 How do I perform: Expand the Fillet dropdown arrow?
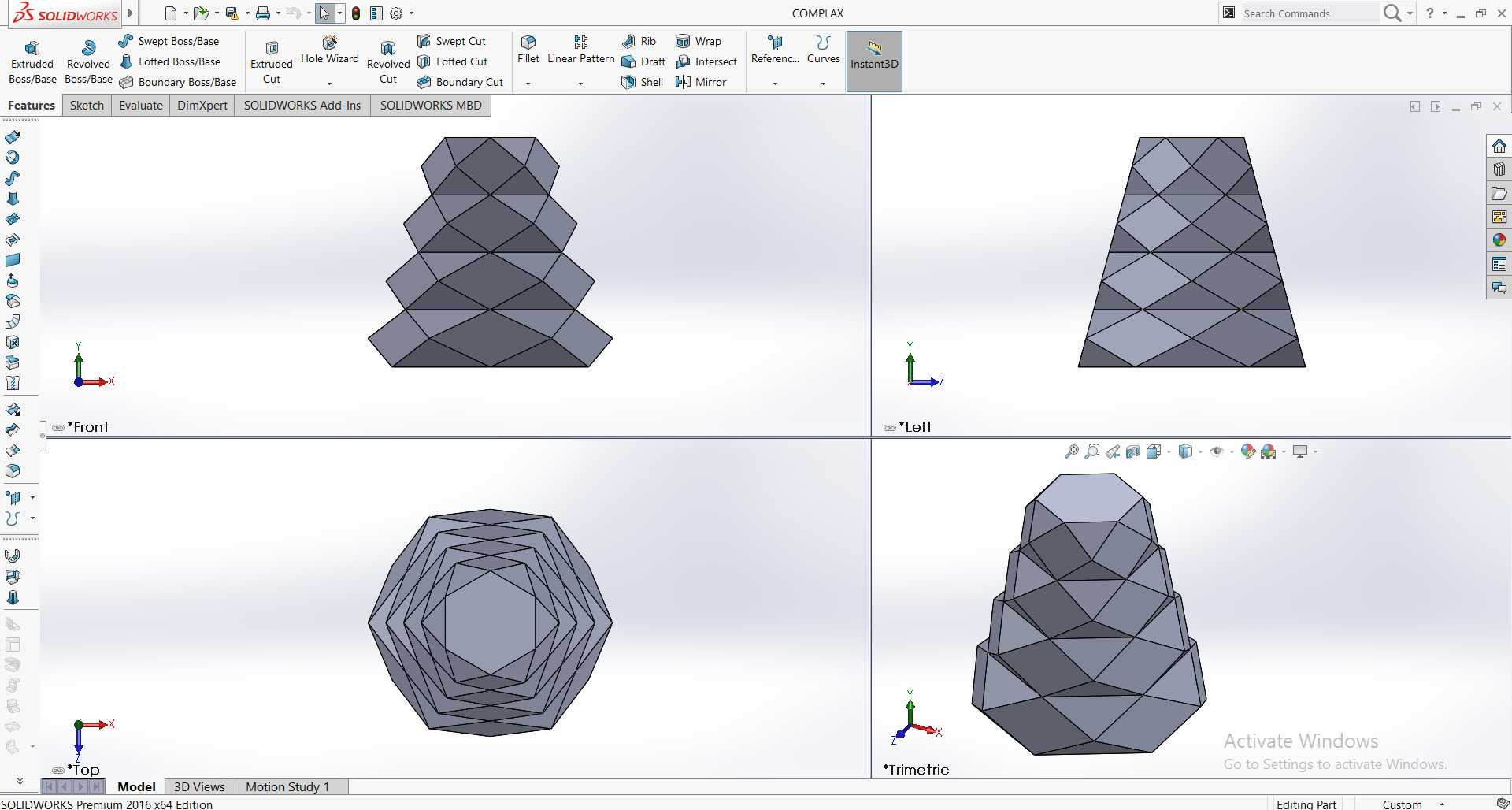pyautogui.click(x=528, y=84)
